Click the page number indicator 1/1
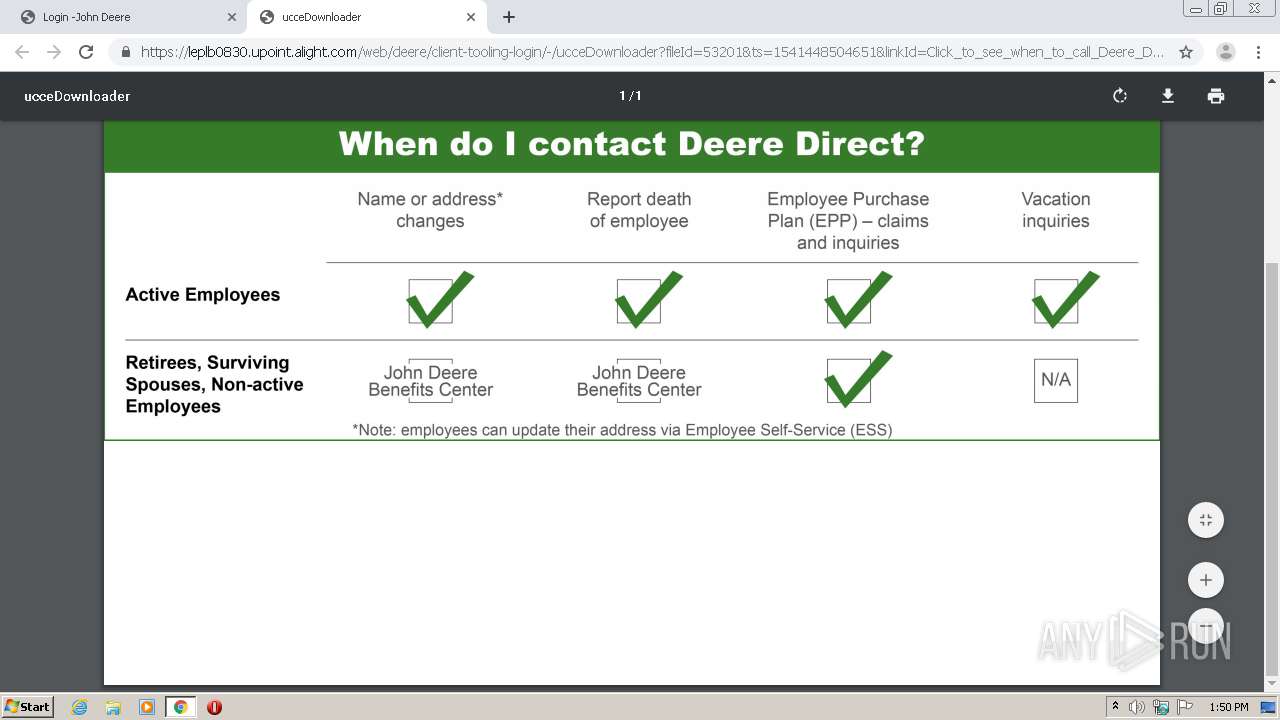Viewport: 1280px width, 720px height. click(x=630, y=96)
